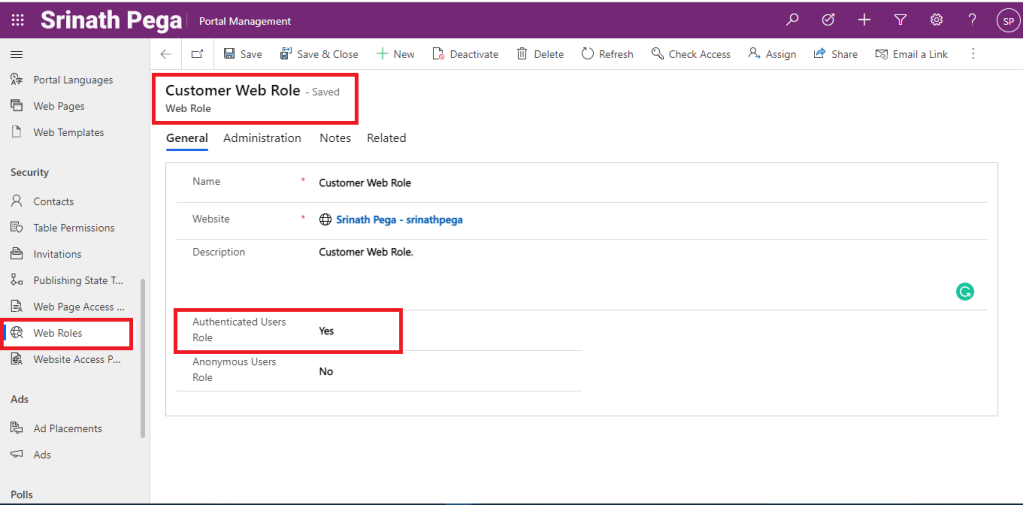The height and width of the screenshot is (505, 1023).
Task: Expand the more commands overflow menu
Action: pos(973,54)
